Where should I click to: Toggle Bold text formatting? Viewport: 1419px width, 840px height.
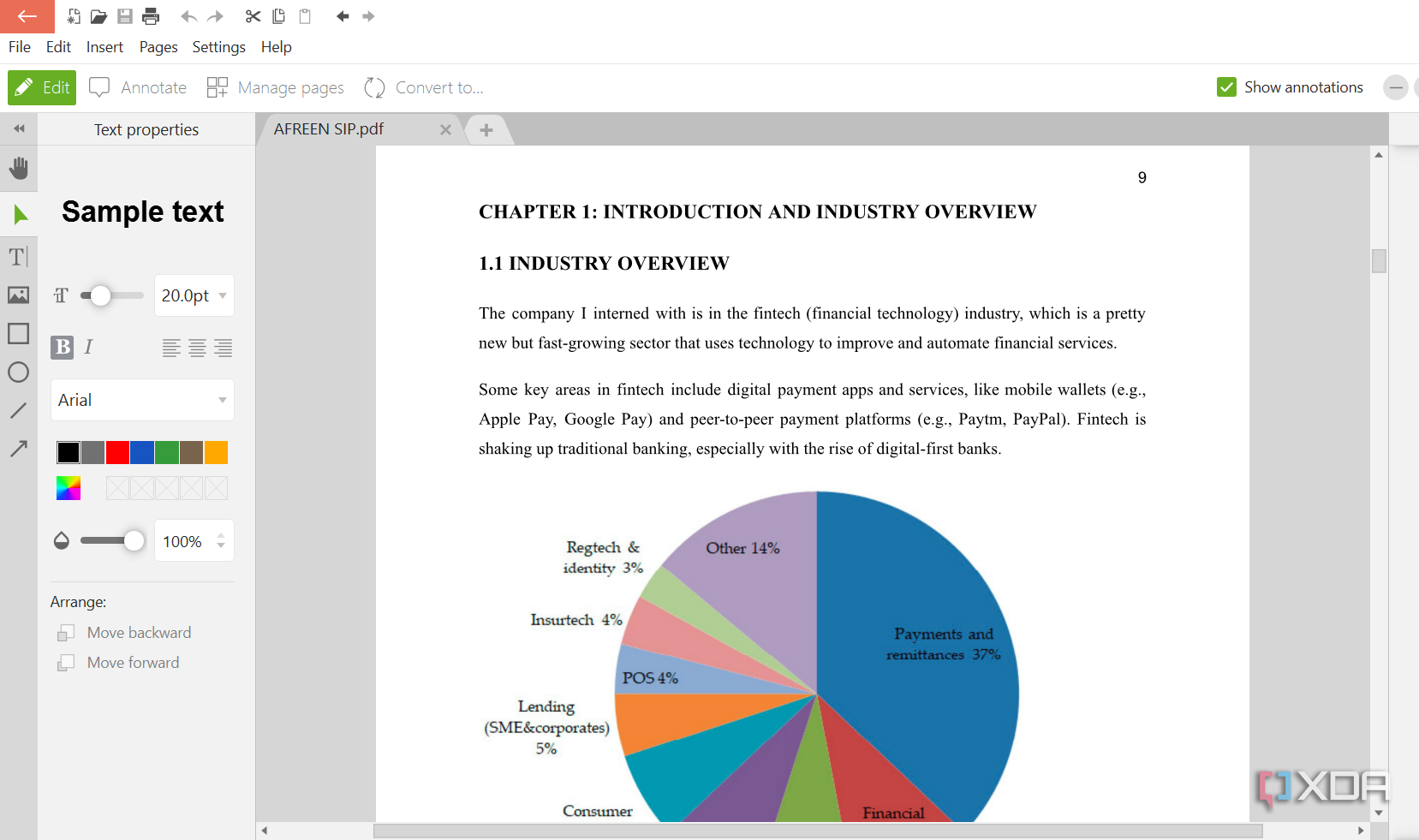click(63, 347)
